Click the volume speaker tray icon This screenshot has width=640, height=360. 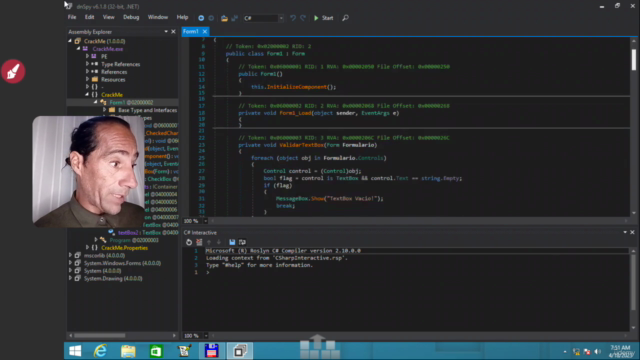[x=598, y=351]
